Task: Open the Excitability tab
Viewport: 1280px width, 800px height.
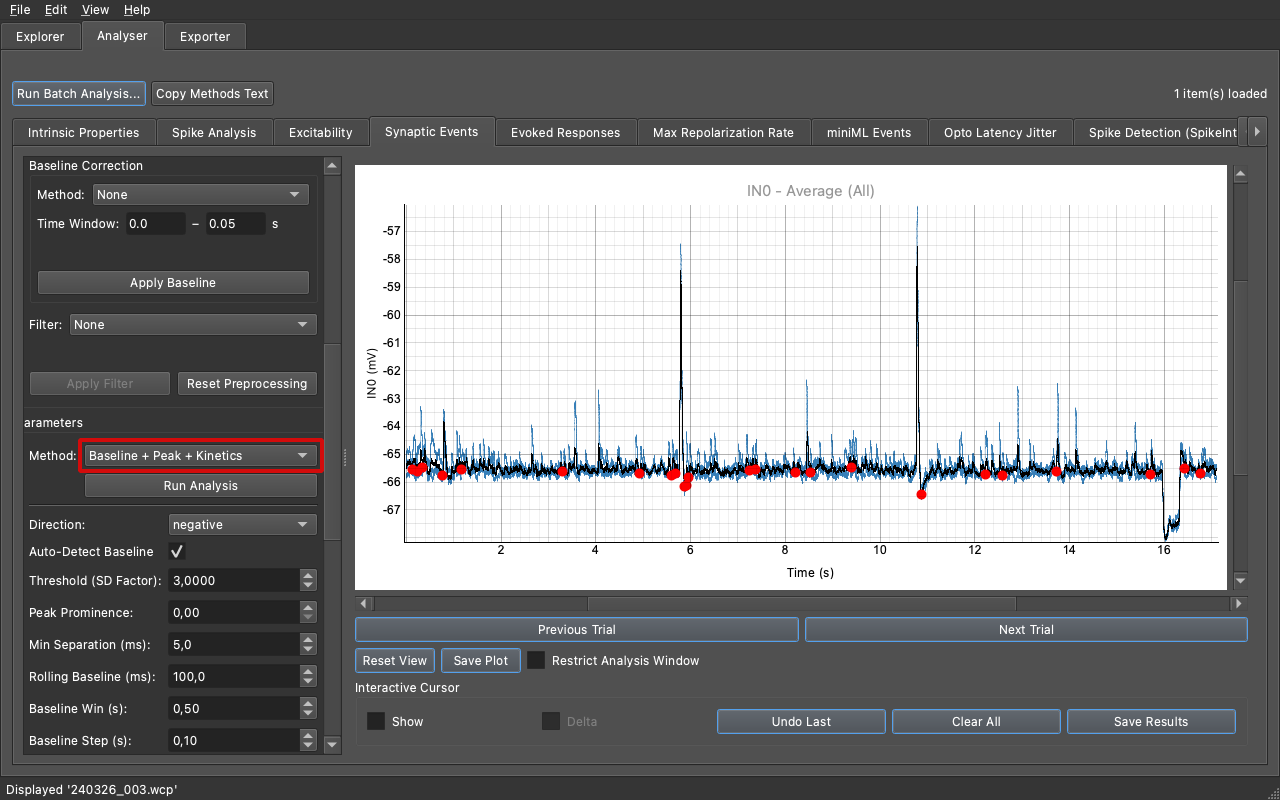Action: point(321,132)
